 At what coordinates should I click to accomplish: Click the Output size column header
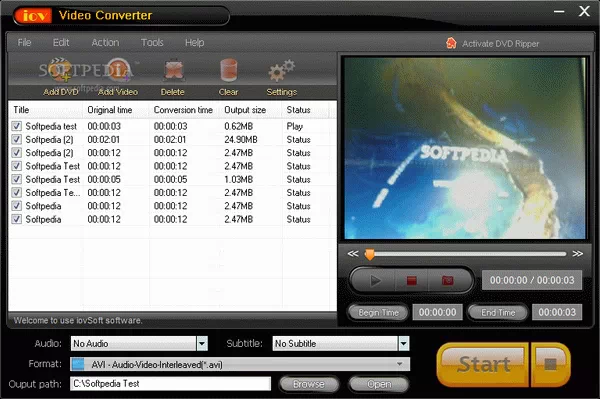[x=251, y=110]
